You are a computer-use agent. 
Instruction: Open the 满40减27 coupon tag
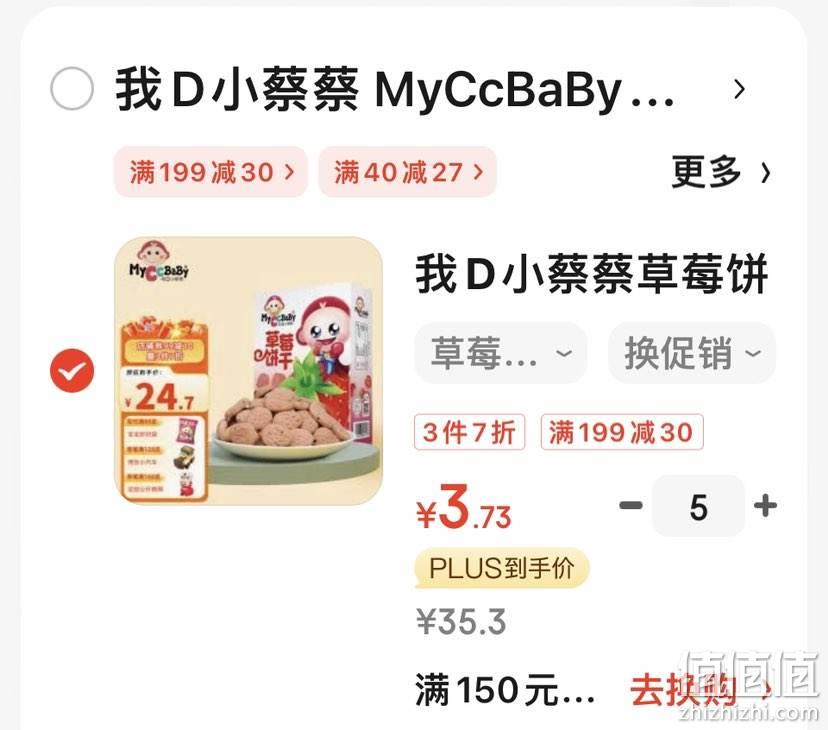coord(407,172)
